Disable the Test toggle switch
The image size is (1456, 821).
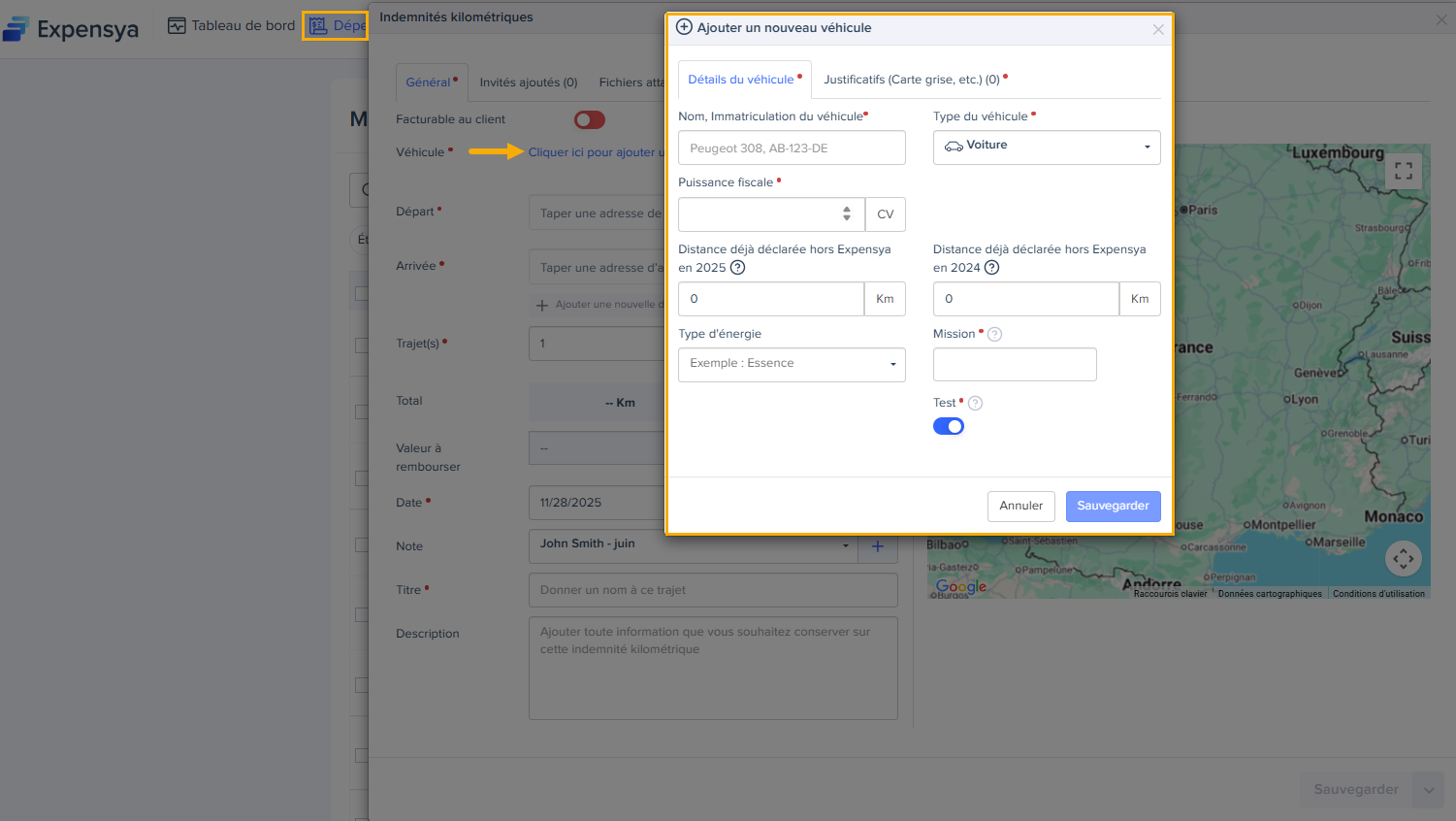[949, 427]
